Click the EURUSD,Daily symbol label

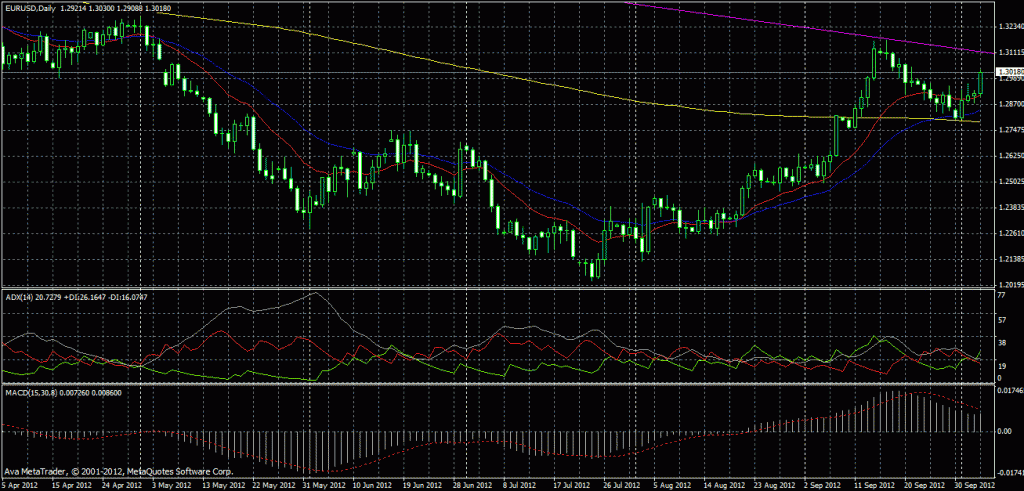coord(29,7)
